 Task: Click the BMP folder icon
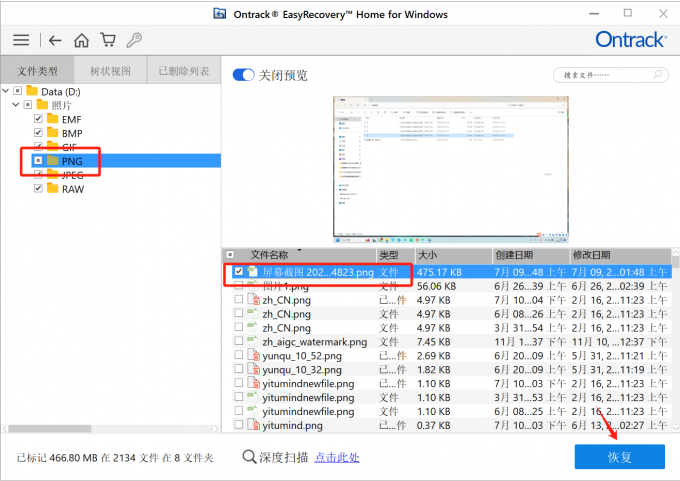point(52,132)
